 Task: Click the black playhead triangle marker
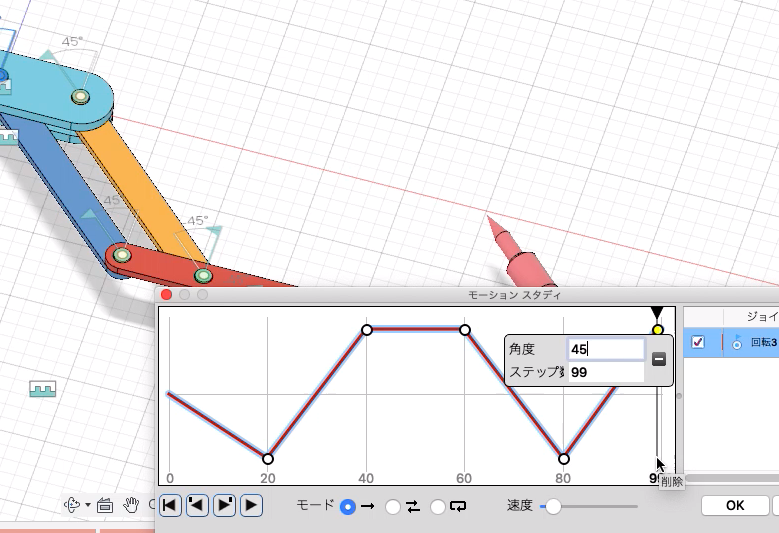click(657, 313)
